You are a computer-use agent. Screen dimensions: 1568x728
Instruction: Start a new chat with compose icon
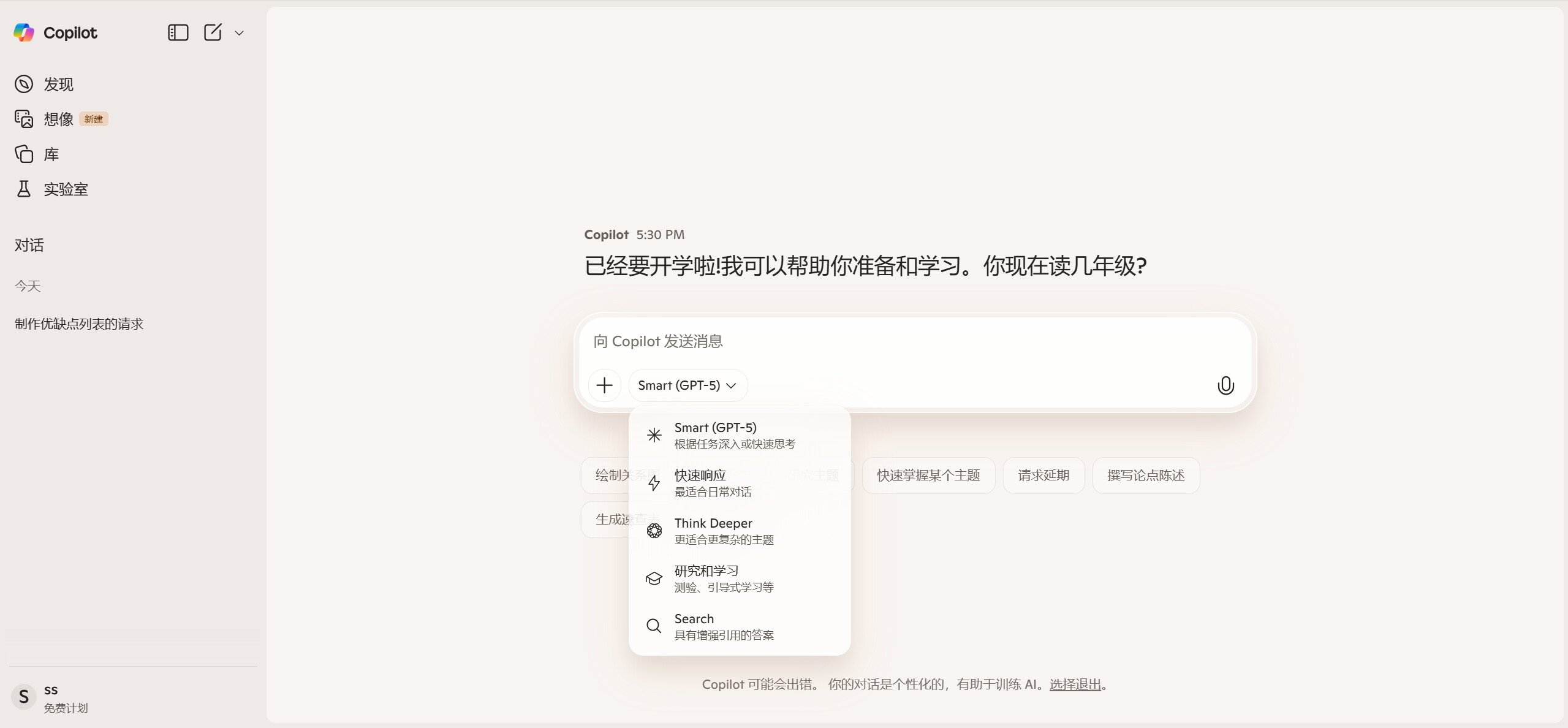click(213, 32)
